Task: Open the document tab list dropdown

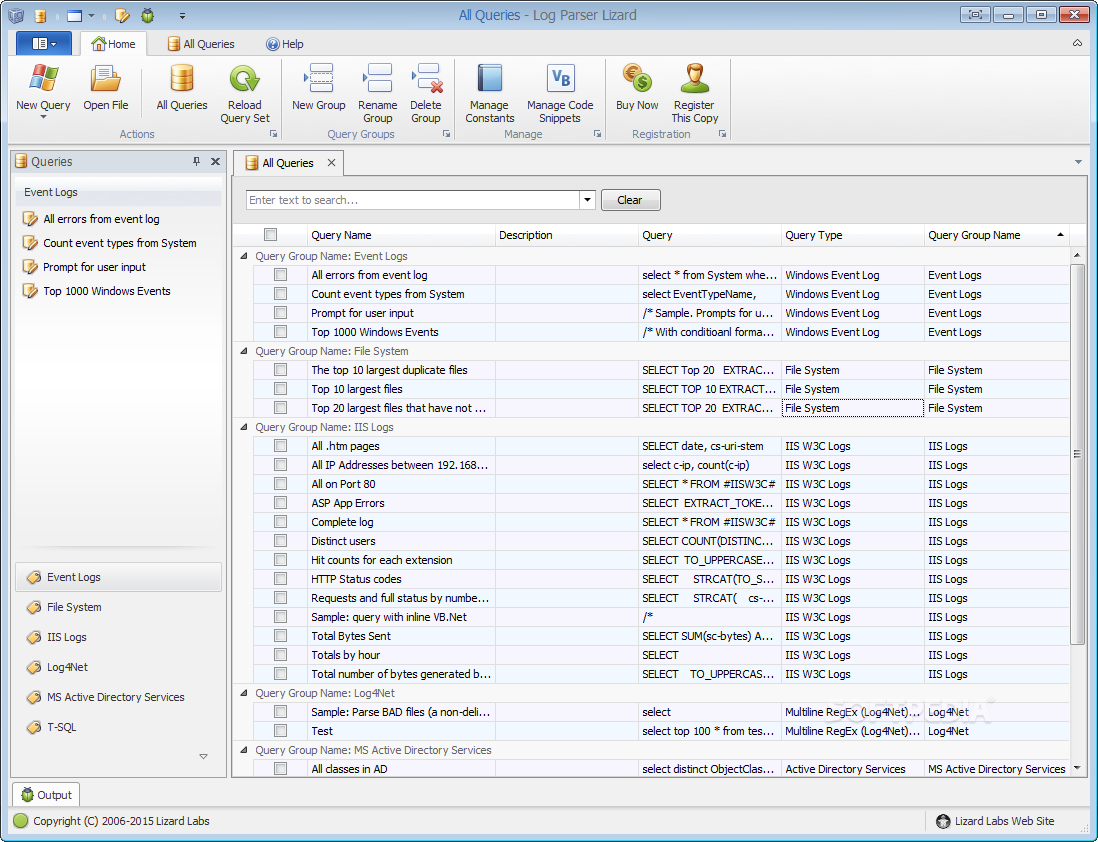Action: coord(1078,162)
